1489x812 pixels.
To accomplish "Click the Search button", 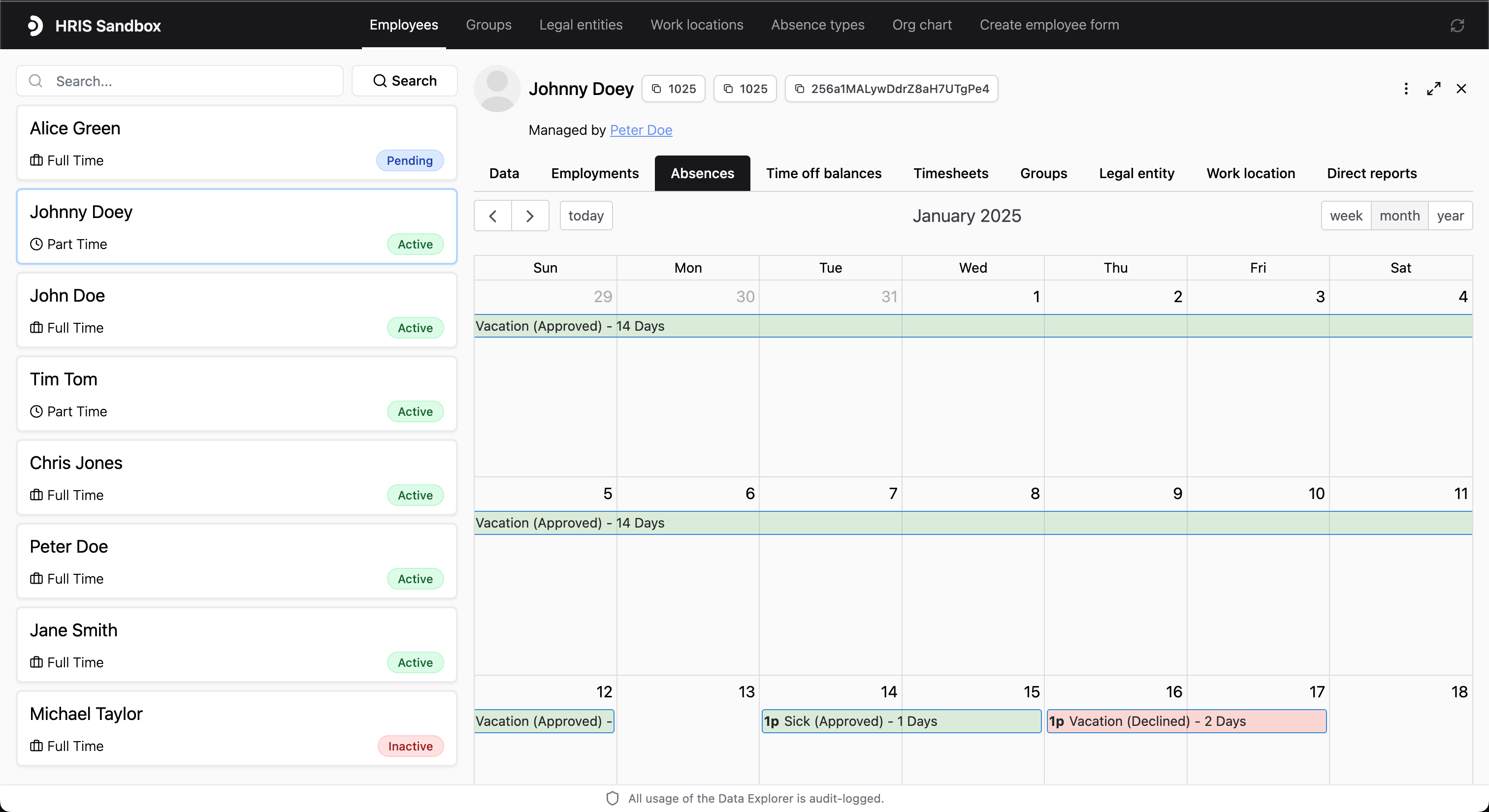I will coord(405,81).
